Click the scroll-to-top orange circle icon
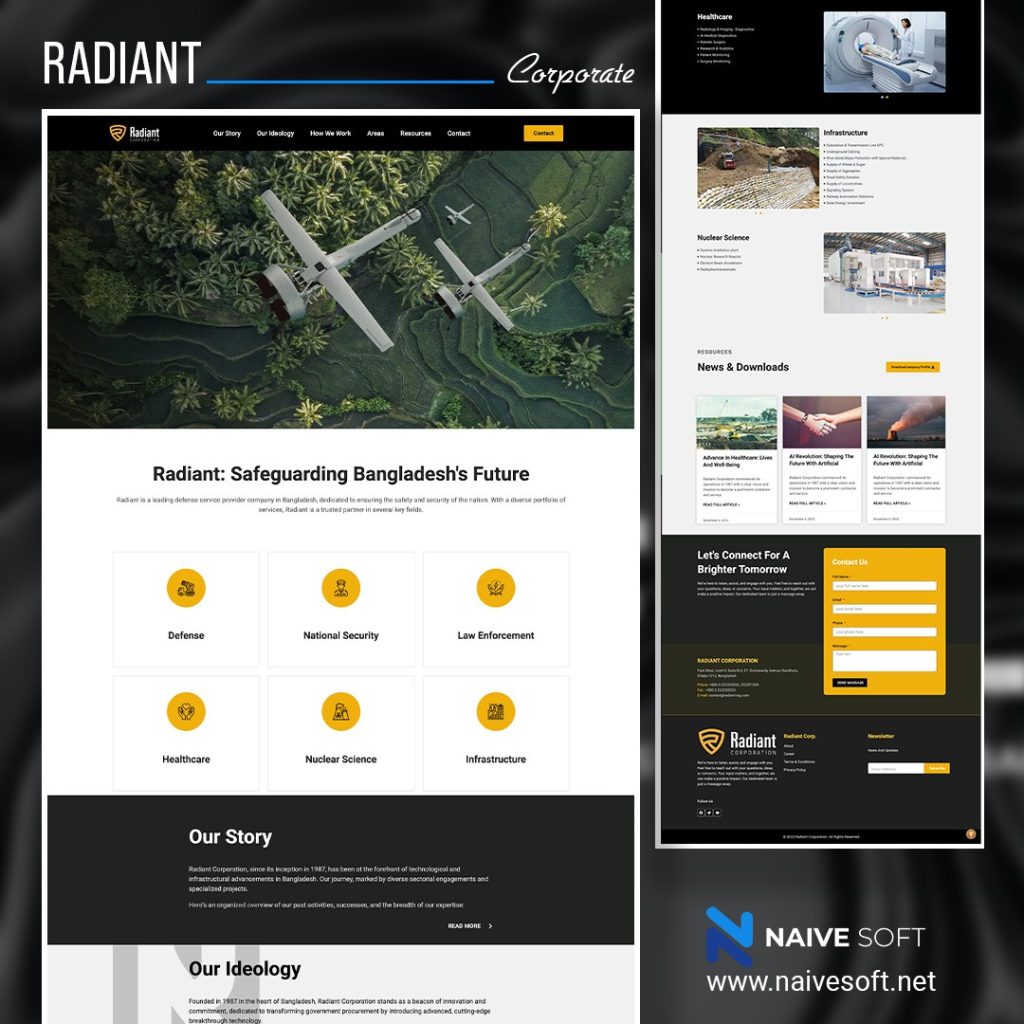This screenshot has height=1024, width=1024. (970, 834)
